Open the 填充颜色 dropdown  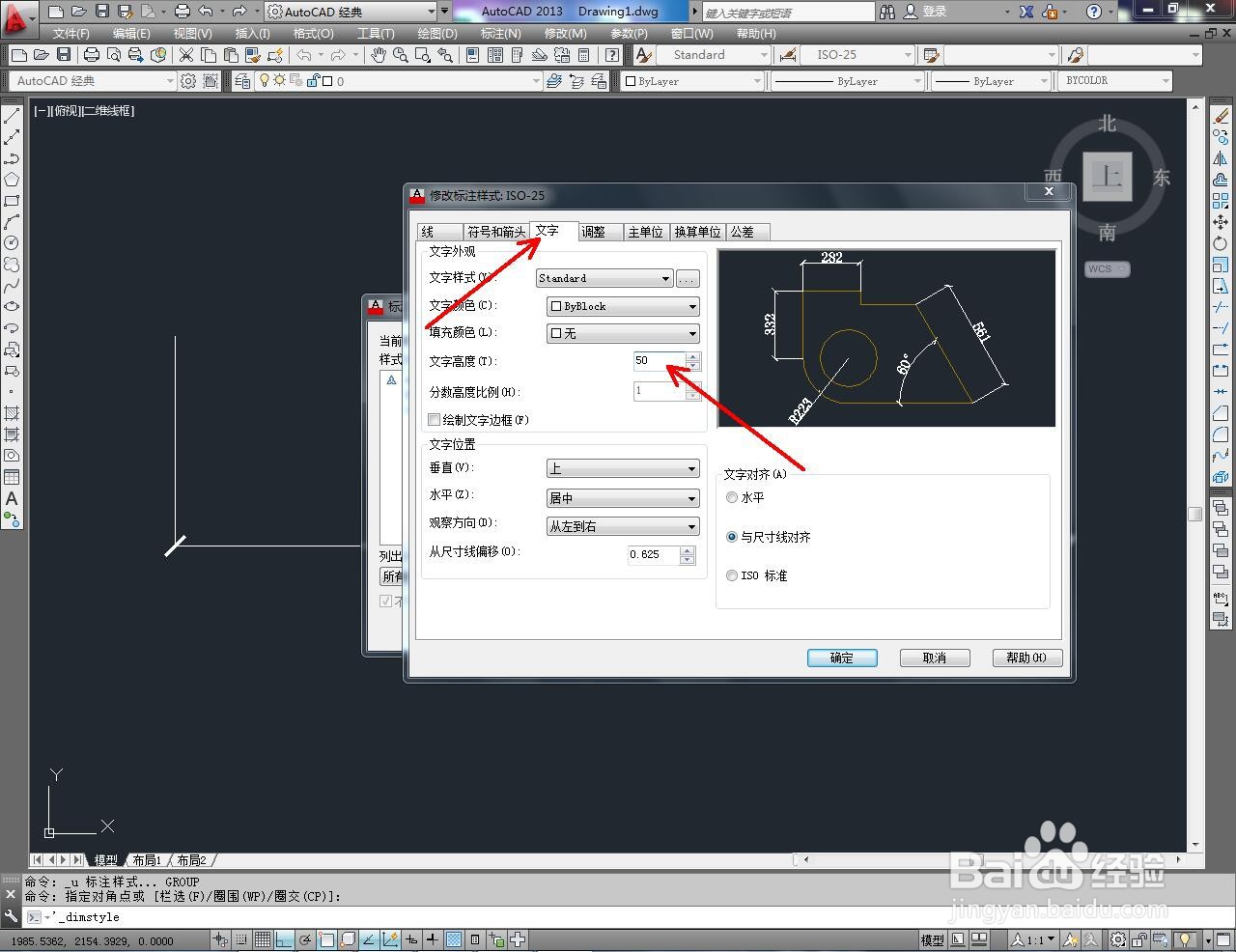[623, 333]
